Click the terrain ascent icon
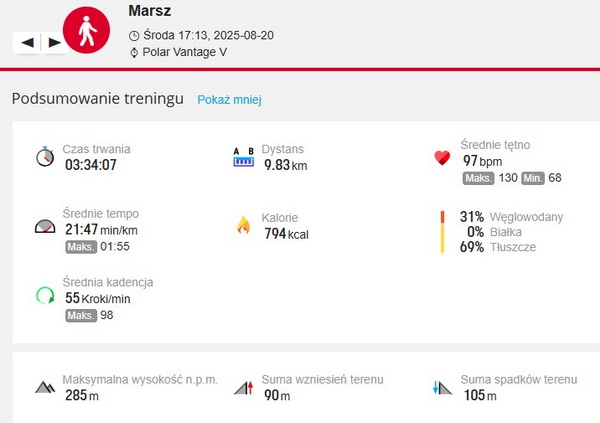 [x=243, y=387]
